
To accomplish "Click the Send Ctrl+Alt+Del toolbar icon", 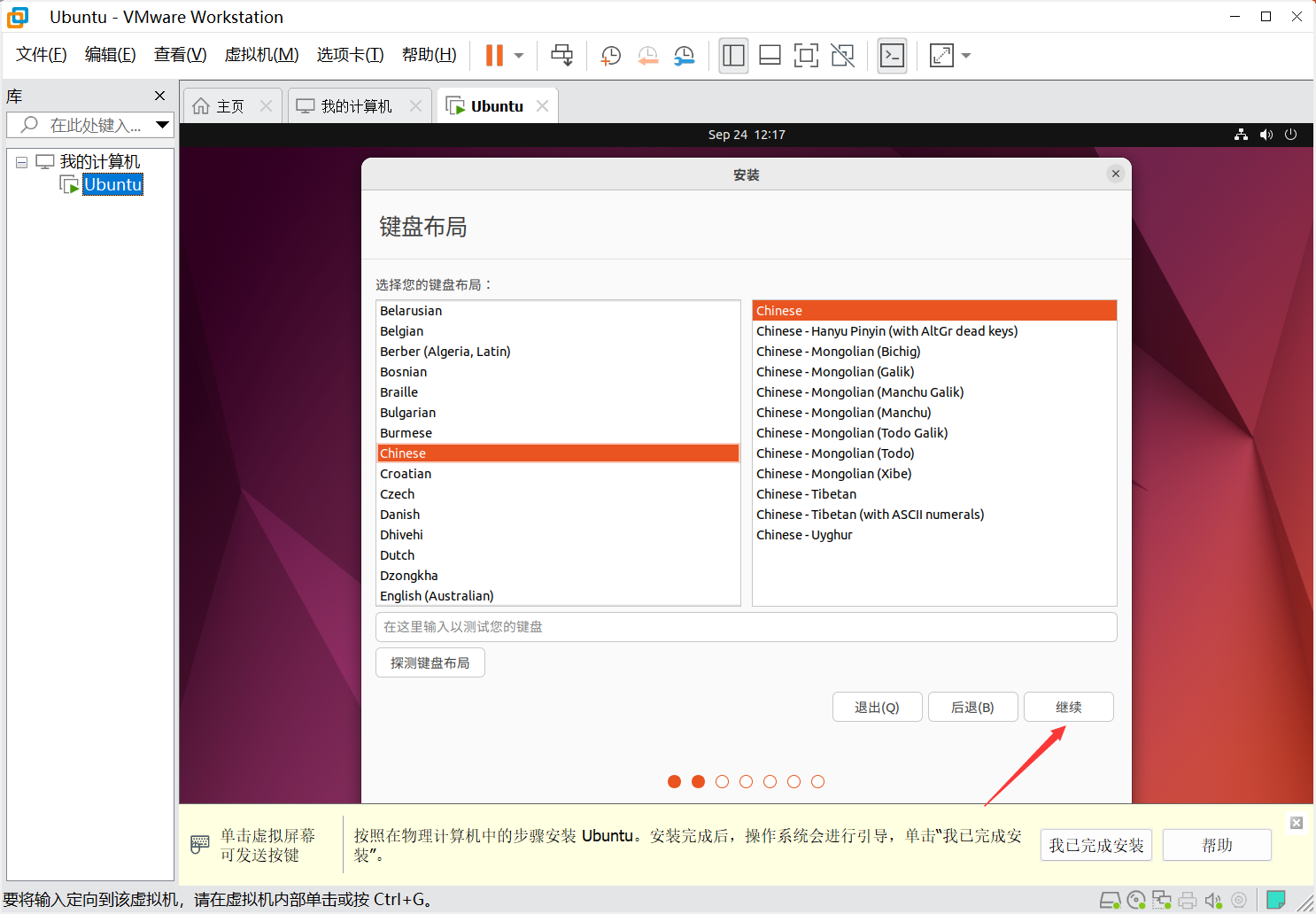I will (x=561, y=55).
